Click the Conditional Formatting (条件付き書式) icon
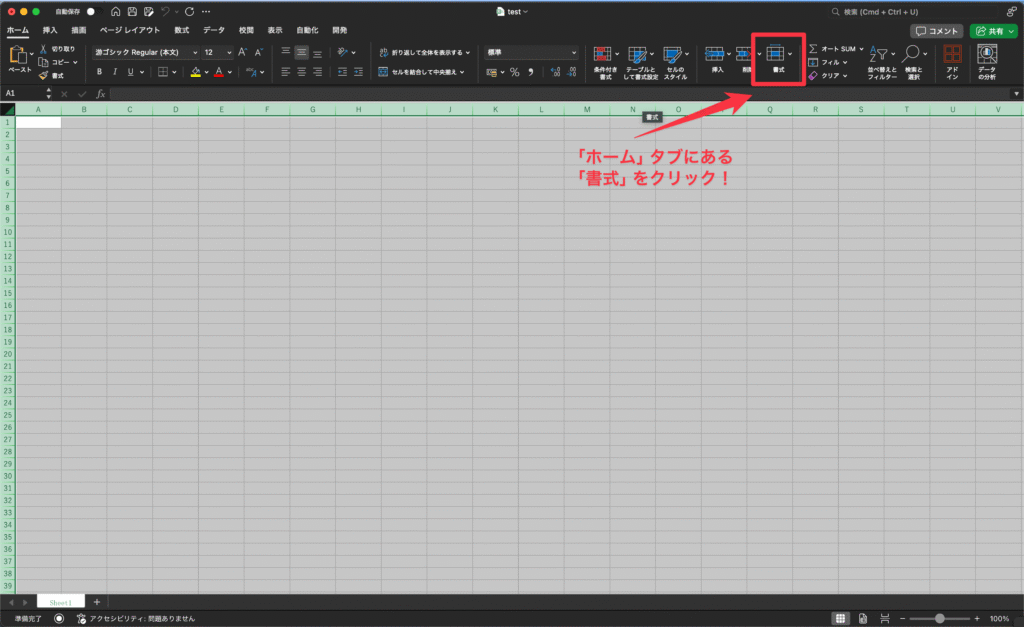 (x=602, y=54)
